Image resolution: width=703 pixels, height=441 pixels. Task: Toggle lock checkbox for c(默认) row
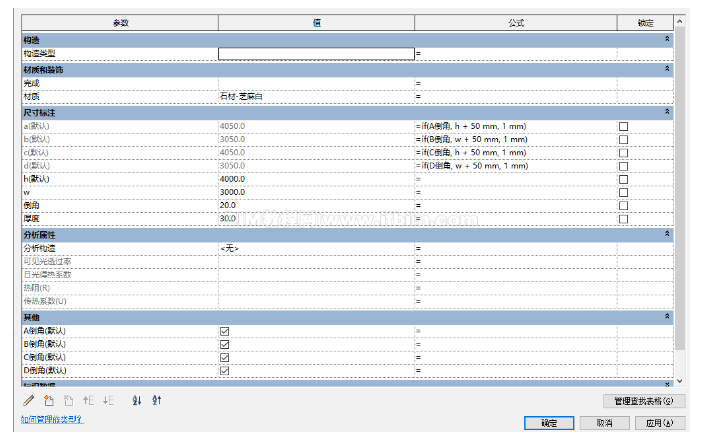point(623,153)
